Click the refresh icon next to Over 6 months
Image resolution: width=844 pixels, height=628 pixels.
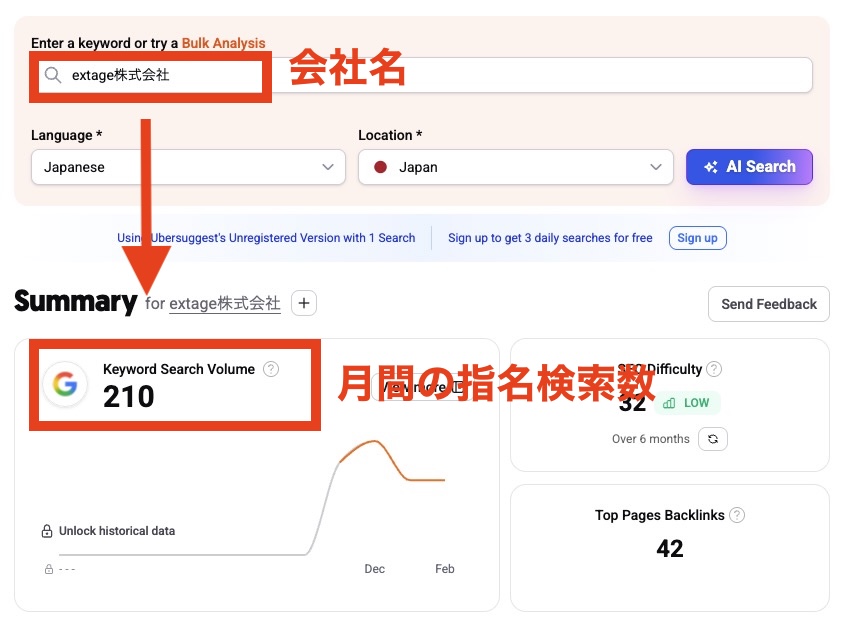712,439
